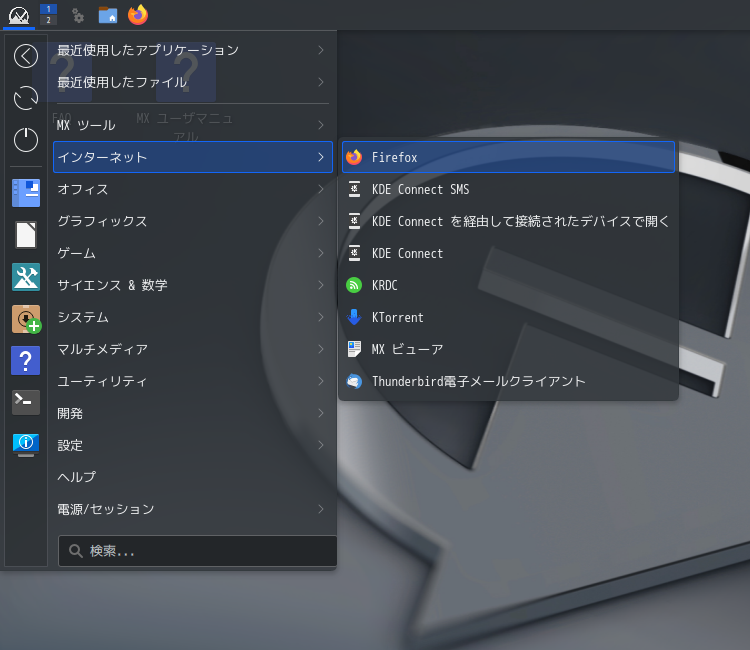Click the restart circular arrows icon

[26, 98]
